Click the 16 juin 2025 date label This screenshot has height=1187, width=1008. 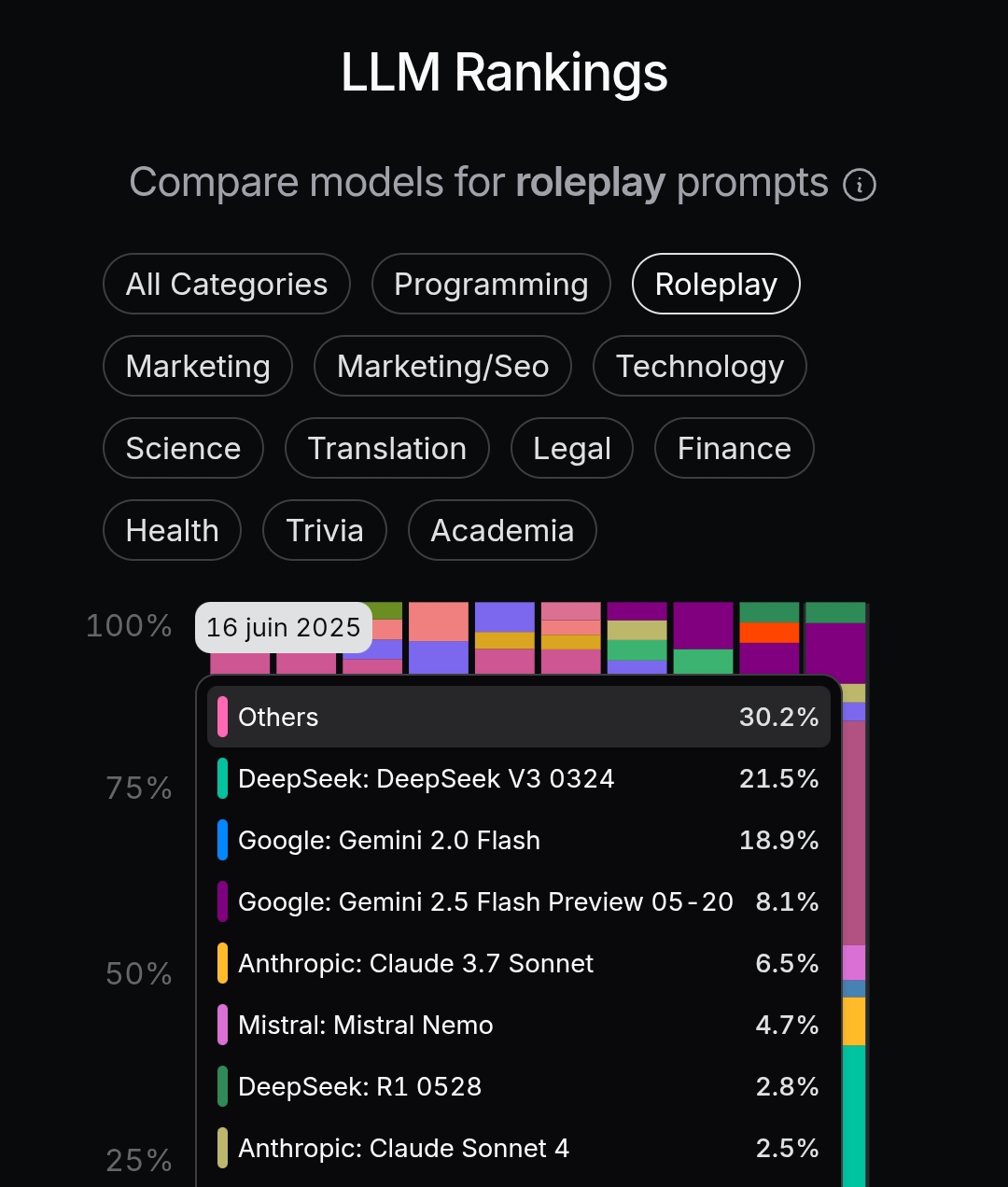[284, 627]
